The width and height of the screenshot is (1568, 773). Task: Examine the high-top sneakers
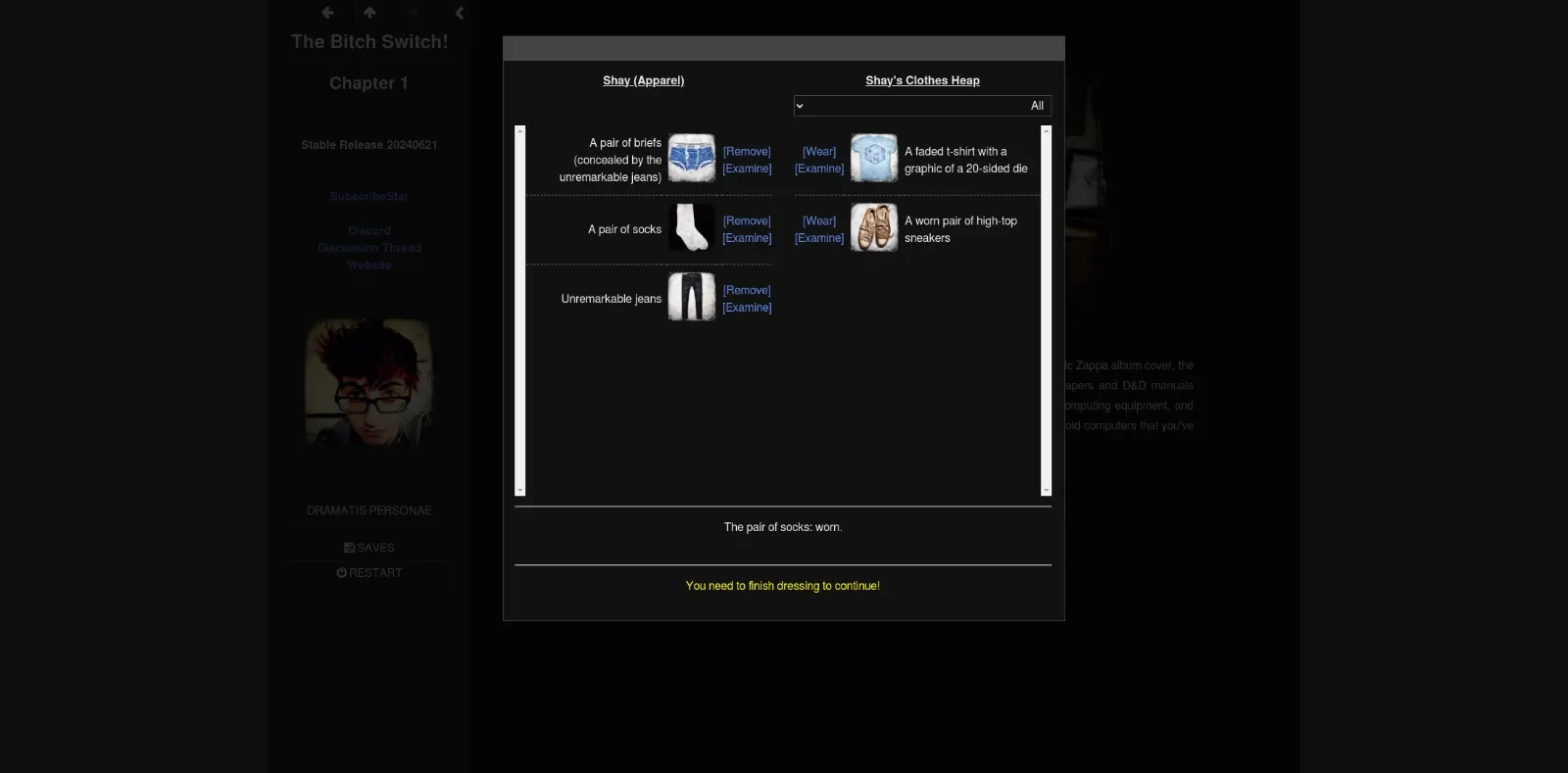click(819, 238)
